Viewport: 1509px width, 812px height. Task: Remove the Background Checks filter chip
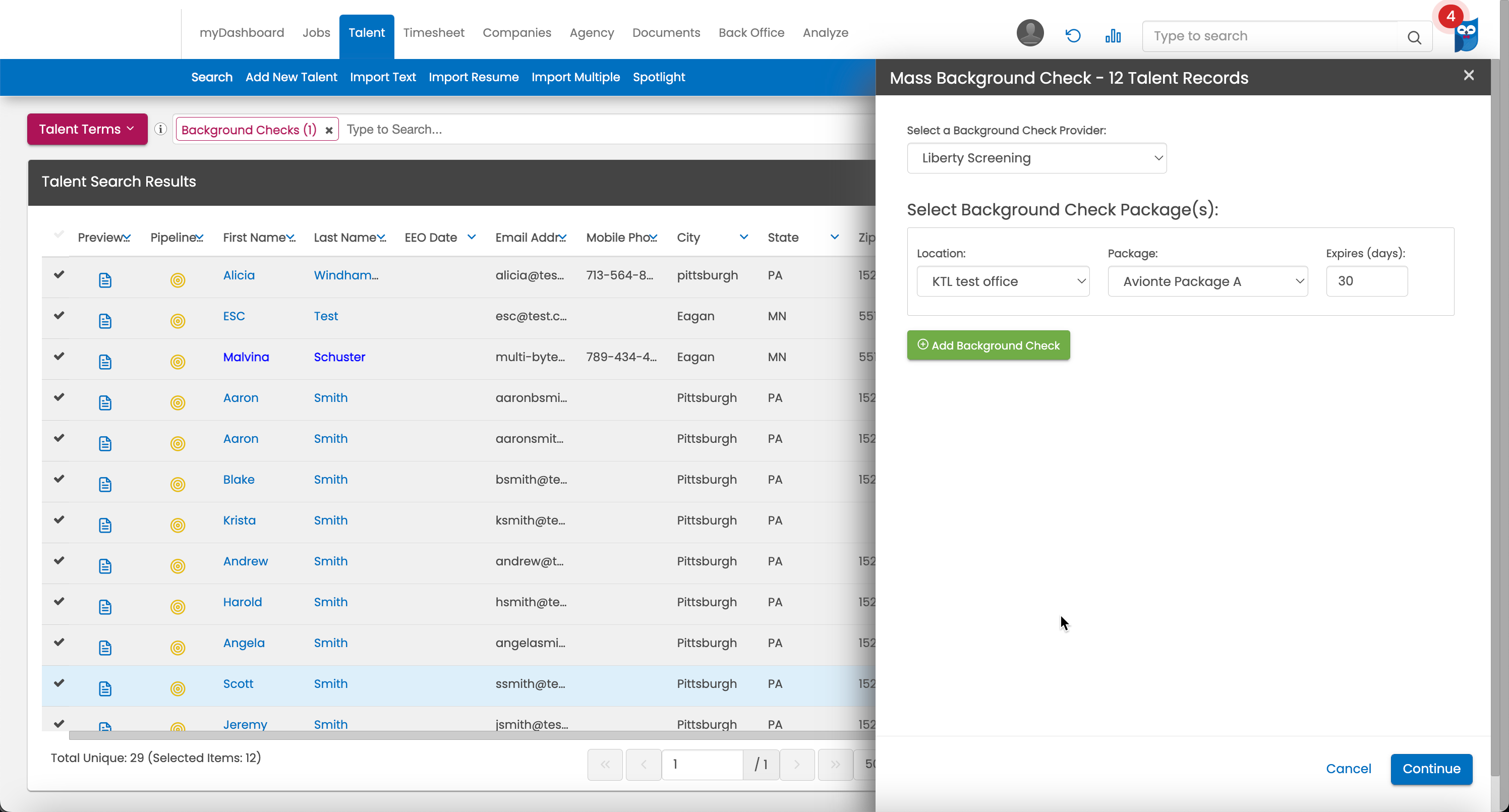pyautogui.click(x=329, y=130)
